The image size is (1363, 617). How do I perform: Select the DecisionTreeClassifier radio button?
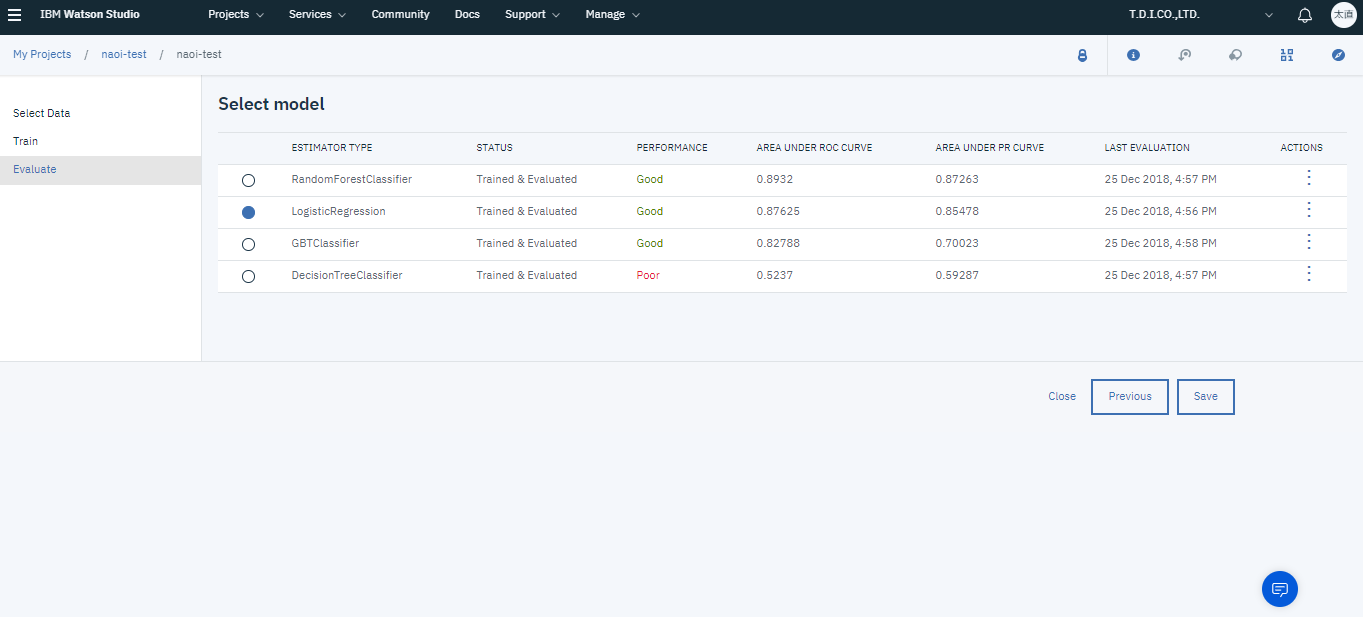click(x=249, y=276)
